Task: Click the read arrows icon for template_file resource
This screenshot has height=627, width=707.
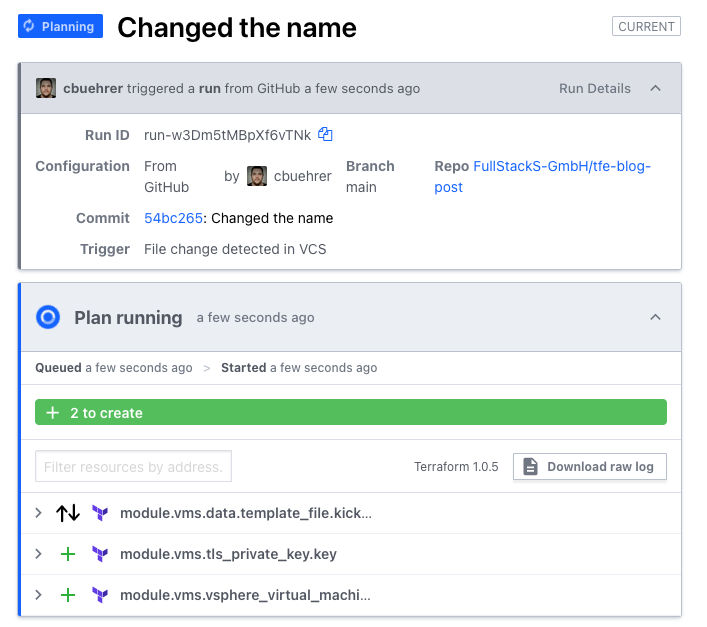Action: [68, 513]
